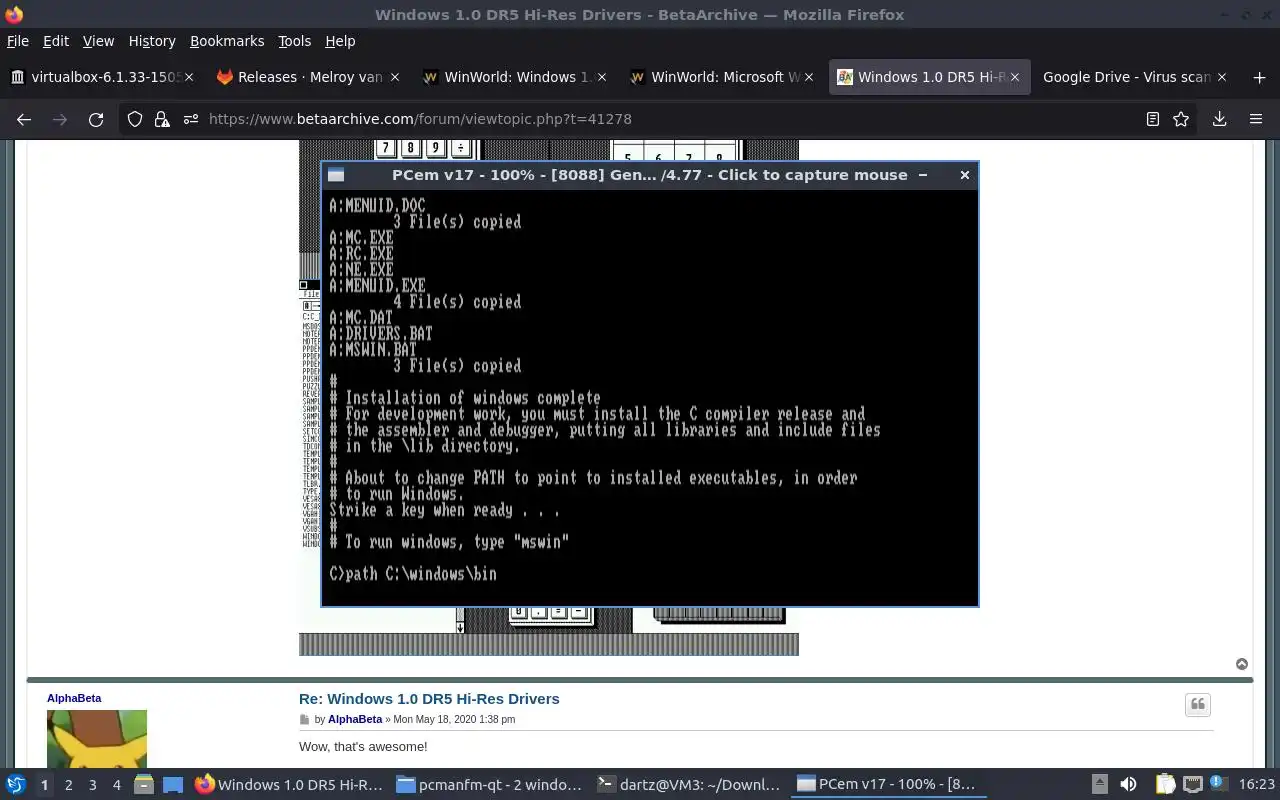Click the system clock showing 16:23
1280x800 pixels.
(x=1257, y=785)
